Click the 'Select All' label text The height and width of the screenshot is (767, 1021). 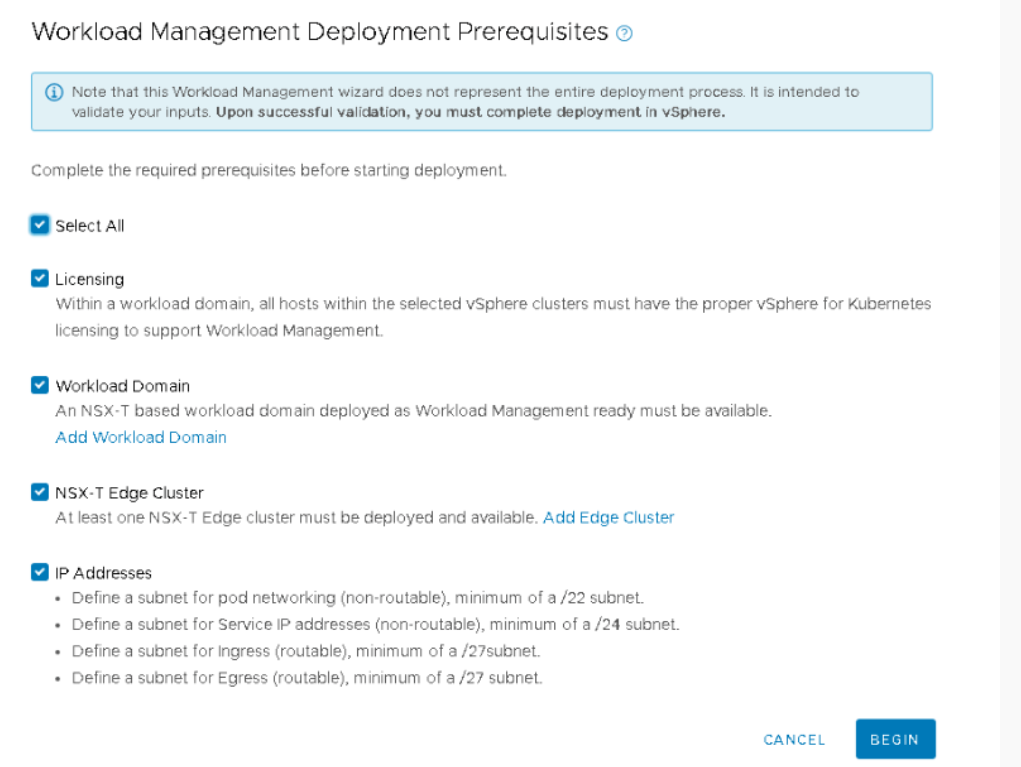point(90,226)
